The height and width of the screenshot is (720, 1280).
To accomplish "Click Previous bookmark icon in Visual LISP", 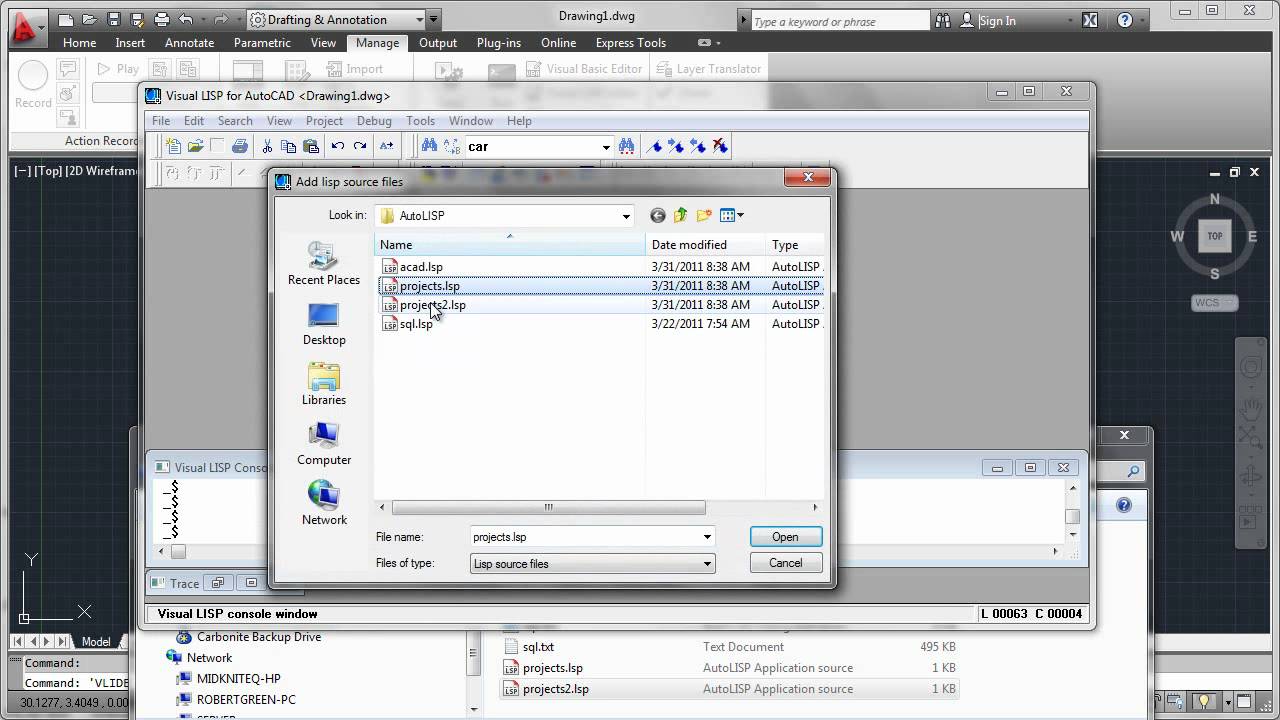I will point(698,146).
